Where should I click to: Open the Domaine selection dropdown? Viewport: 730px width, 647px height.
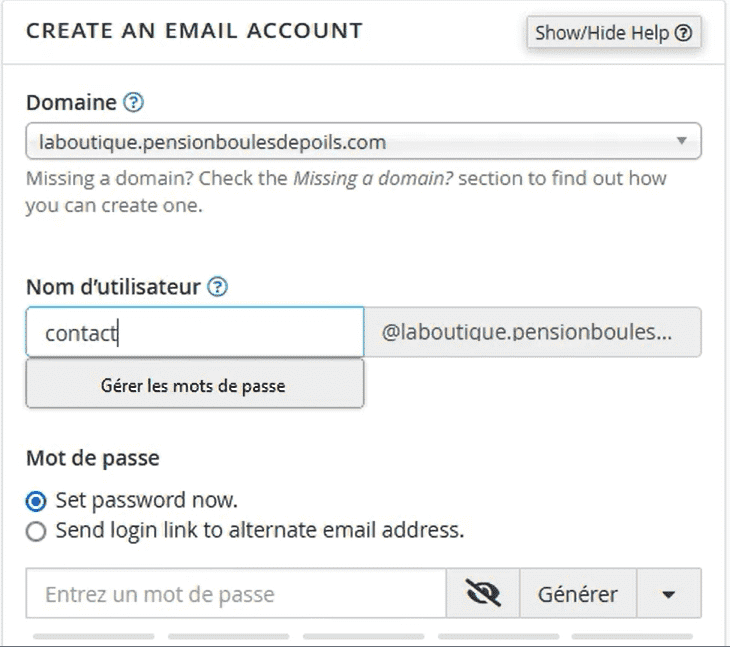tap(363, 141)
